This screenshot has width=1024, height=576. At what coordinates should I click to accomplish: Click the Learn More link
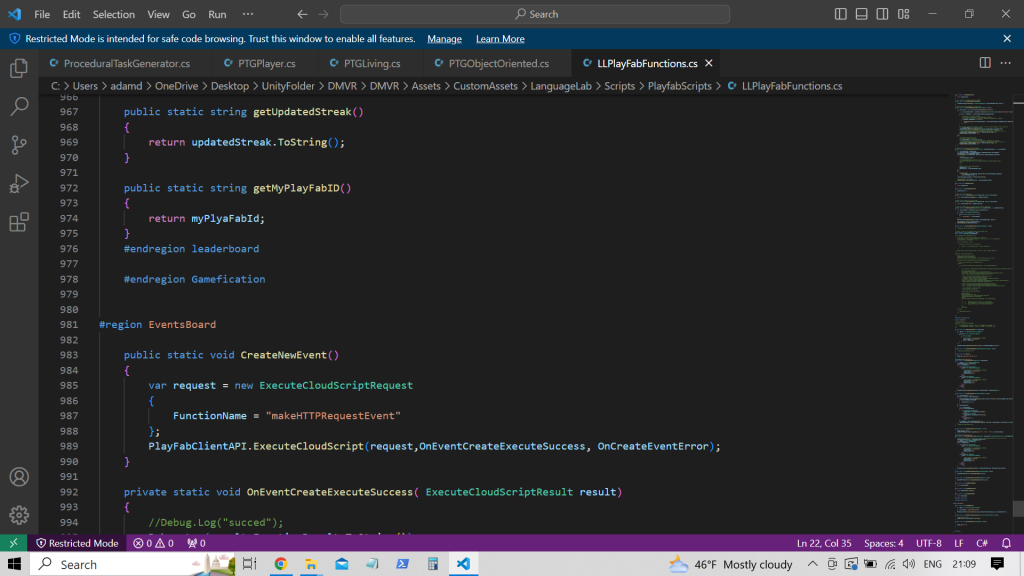[x=500, y=39]
